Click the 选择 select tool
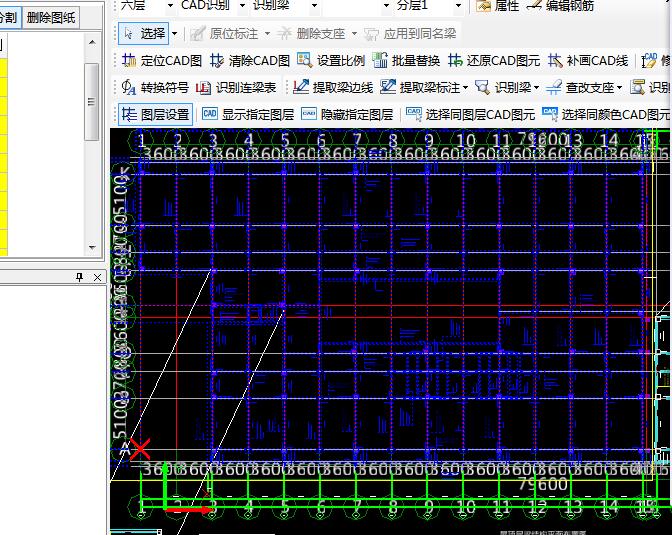The width and height of the screenshot is (672, 535). pyautogui.click(x=144, y=33)
